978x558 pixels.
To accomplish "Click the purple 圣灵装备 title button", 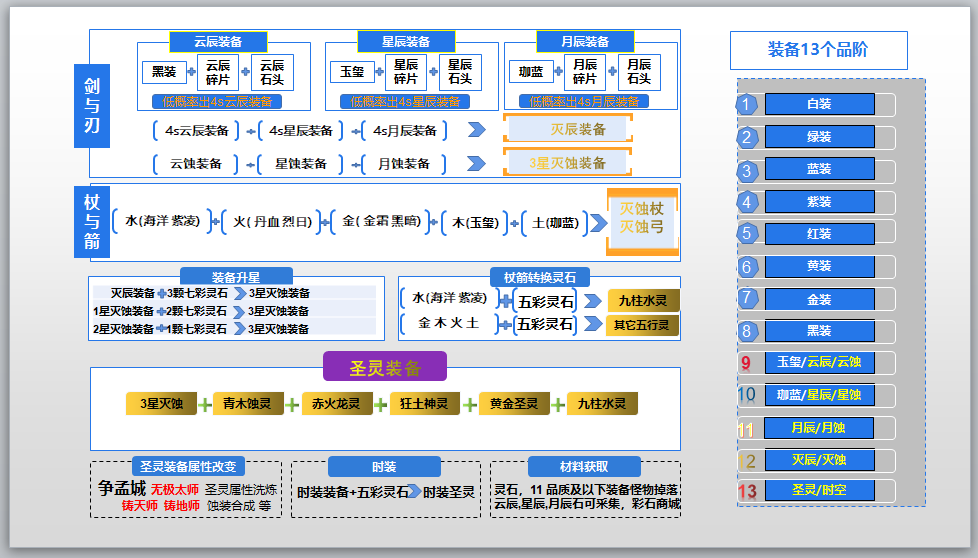I will [385, 367].
